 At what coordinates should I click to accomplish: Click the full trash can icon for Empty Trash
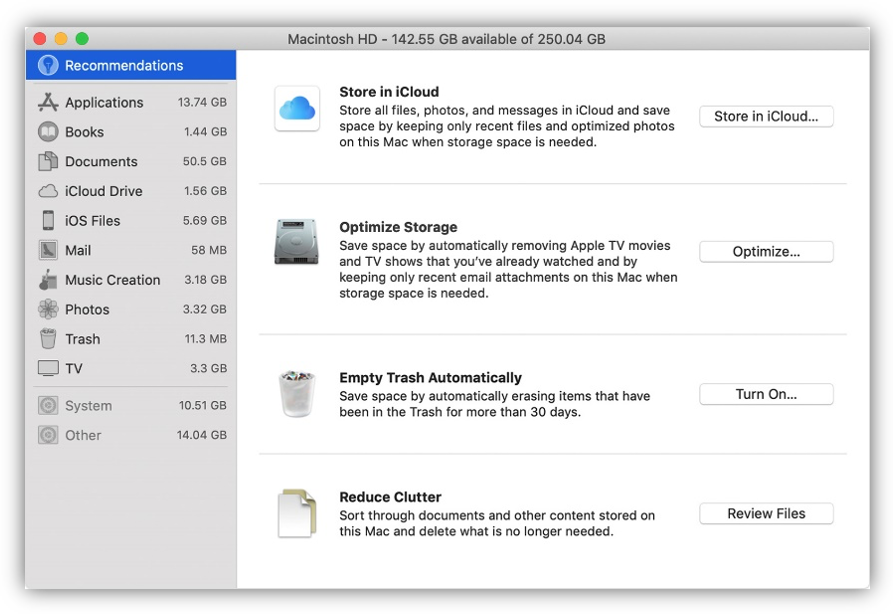297,394
